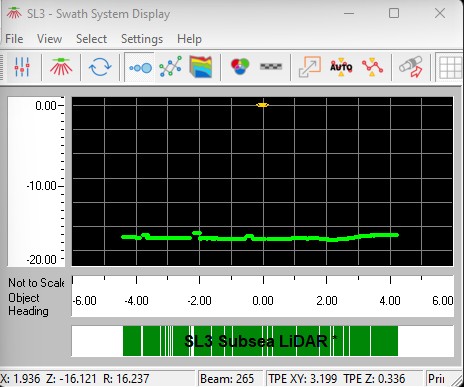The height and width of the screenshot is (387, 464).
Task: Open the sliders settings icon in toolbar
Action: 22,67
